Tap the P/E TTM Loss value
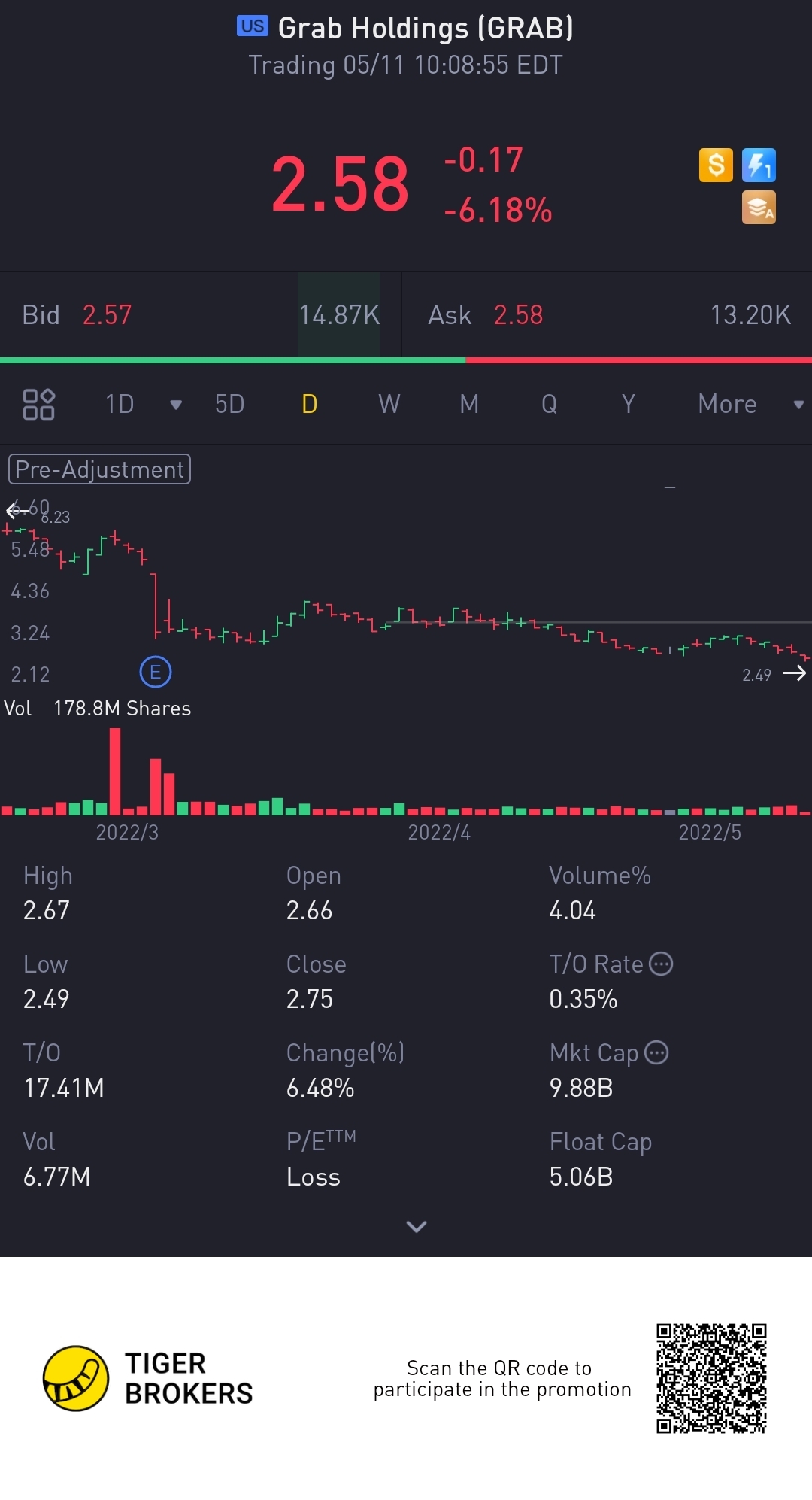 (x=314, y=1177)
